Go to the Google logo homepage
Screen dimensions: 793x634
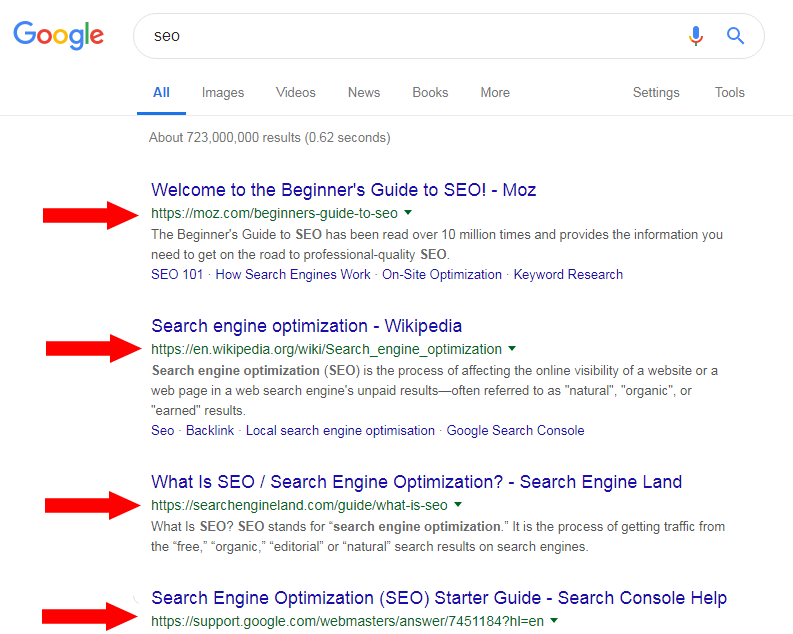(59, 35)
